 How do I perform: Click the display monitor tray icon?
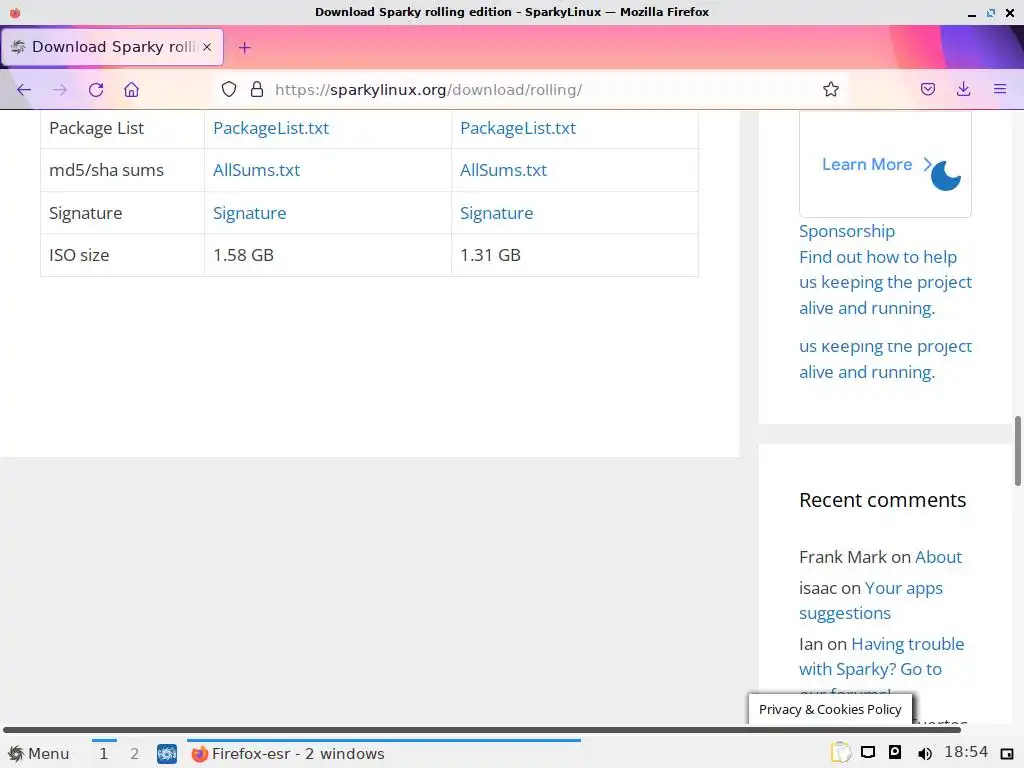tap(868, 752)
